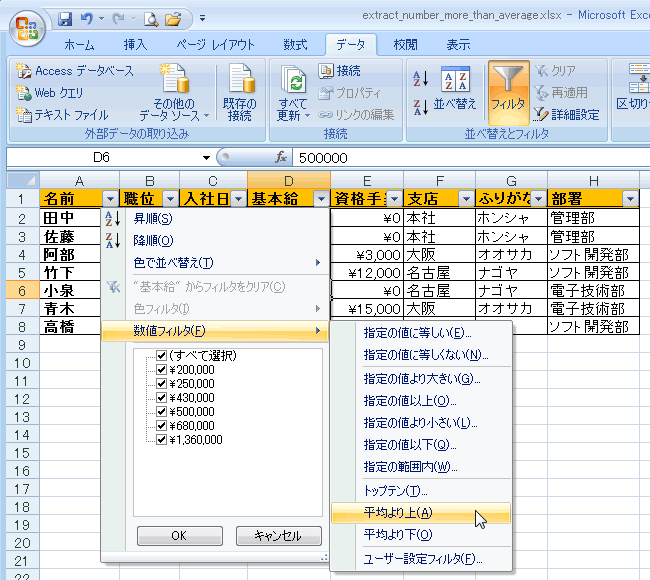Image resolution: width=650 pixels, height=580 pixels.
Task: Open the 入社日 column filter dropdown
Action: pyautogui.click(x=238, y=199)
